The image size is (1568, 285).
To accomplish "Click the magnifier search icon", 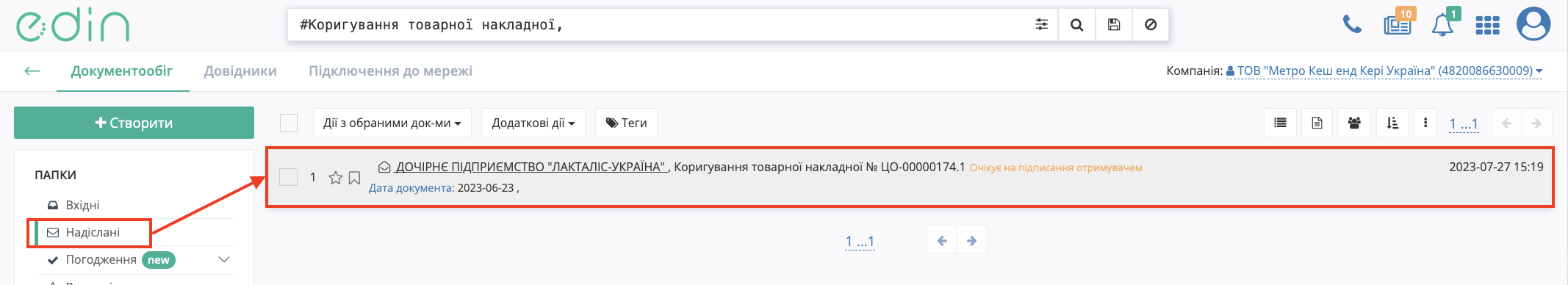I will 1076,25.
